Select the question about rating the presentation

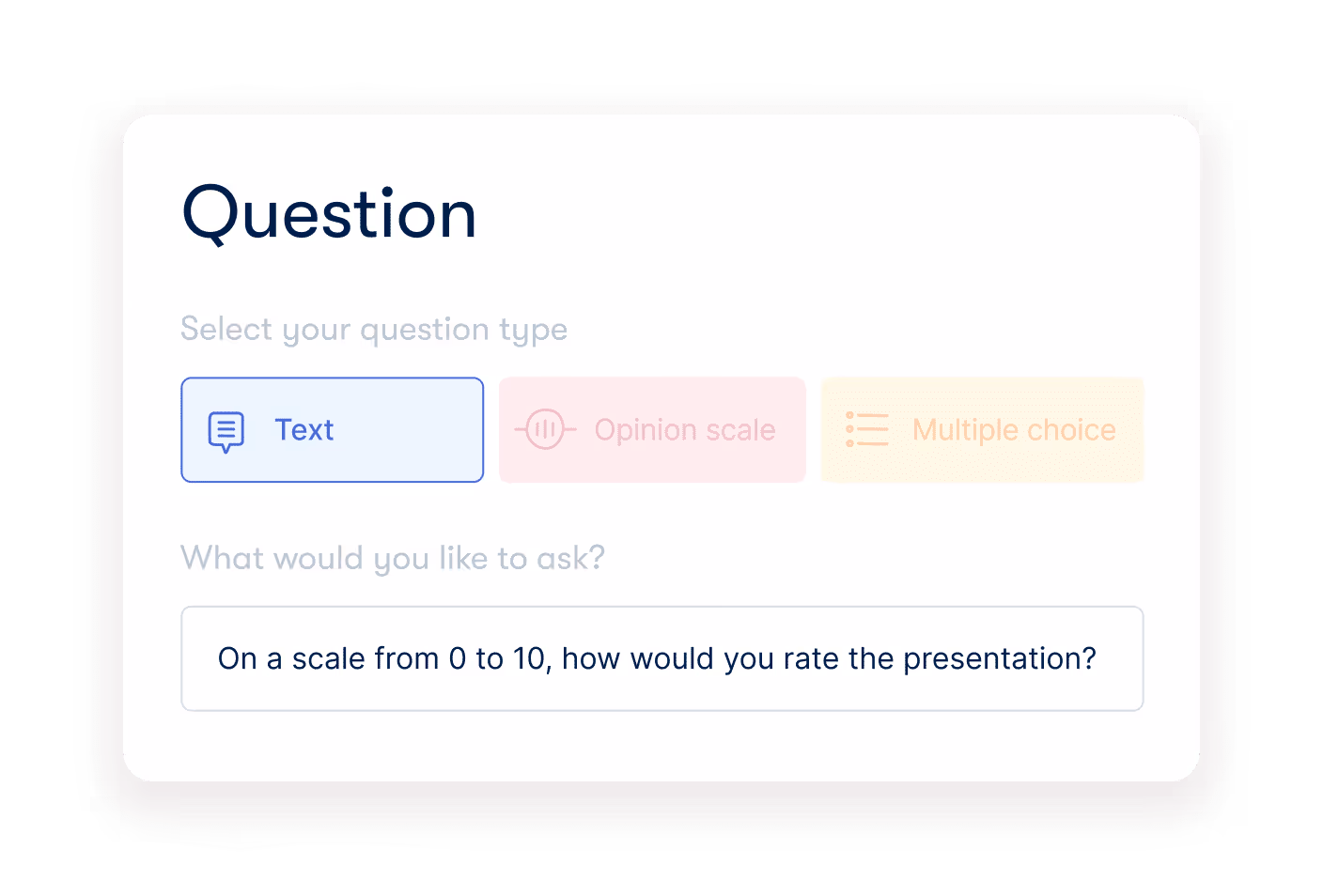tap(656, 658)
